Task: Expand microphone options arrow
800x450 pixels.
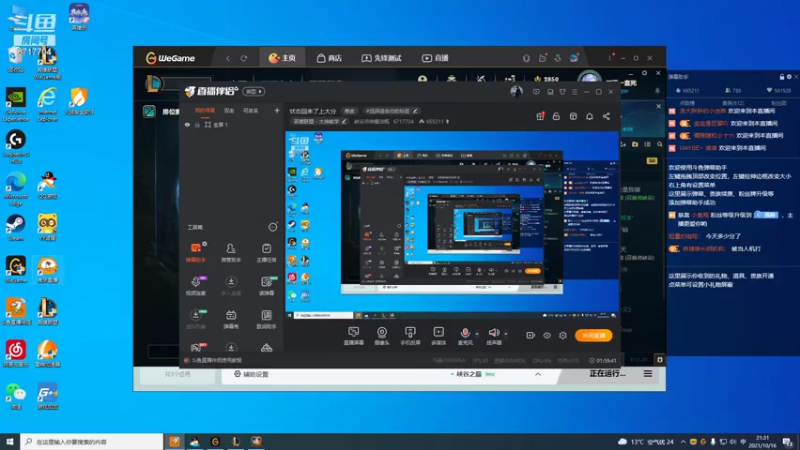Action: pyautogui.click(x=477, y=334)
